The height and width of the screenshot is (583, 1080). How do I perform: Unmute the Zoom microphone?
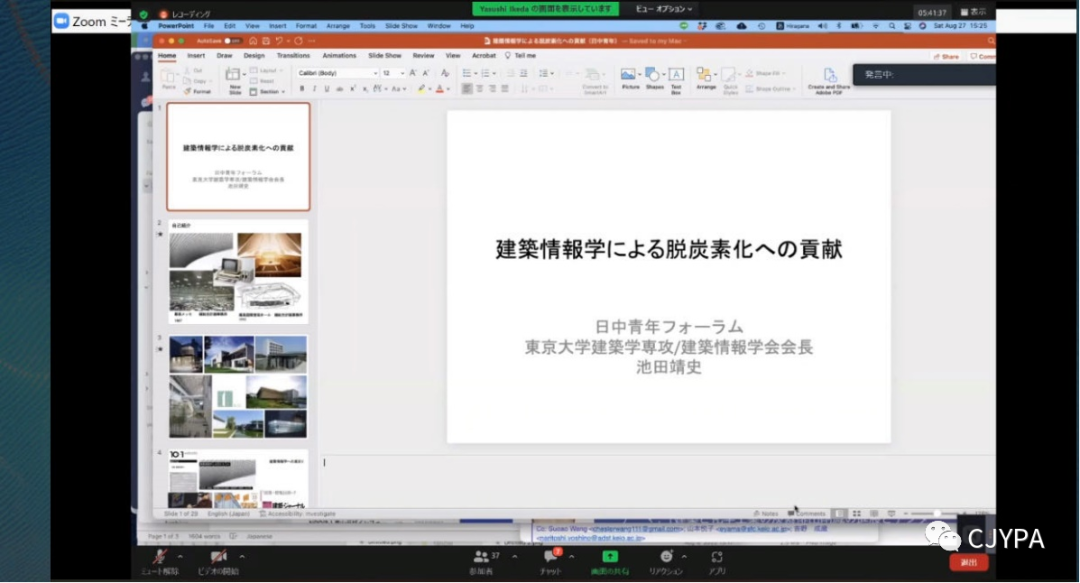click(160, 562)
